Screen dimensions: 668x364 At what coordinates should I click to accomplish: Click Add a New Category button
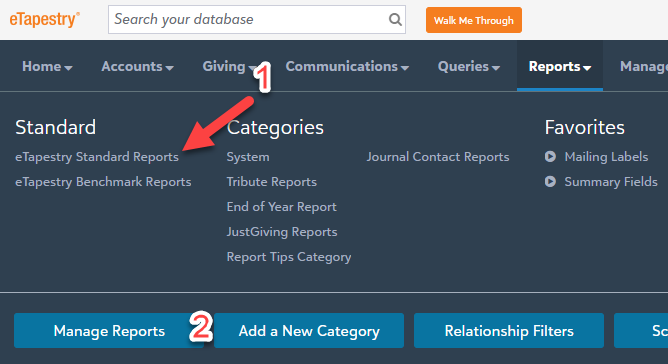(309, 331)
